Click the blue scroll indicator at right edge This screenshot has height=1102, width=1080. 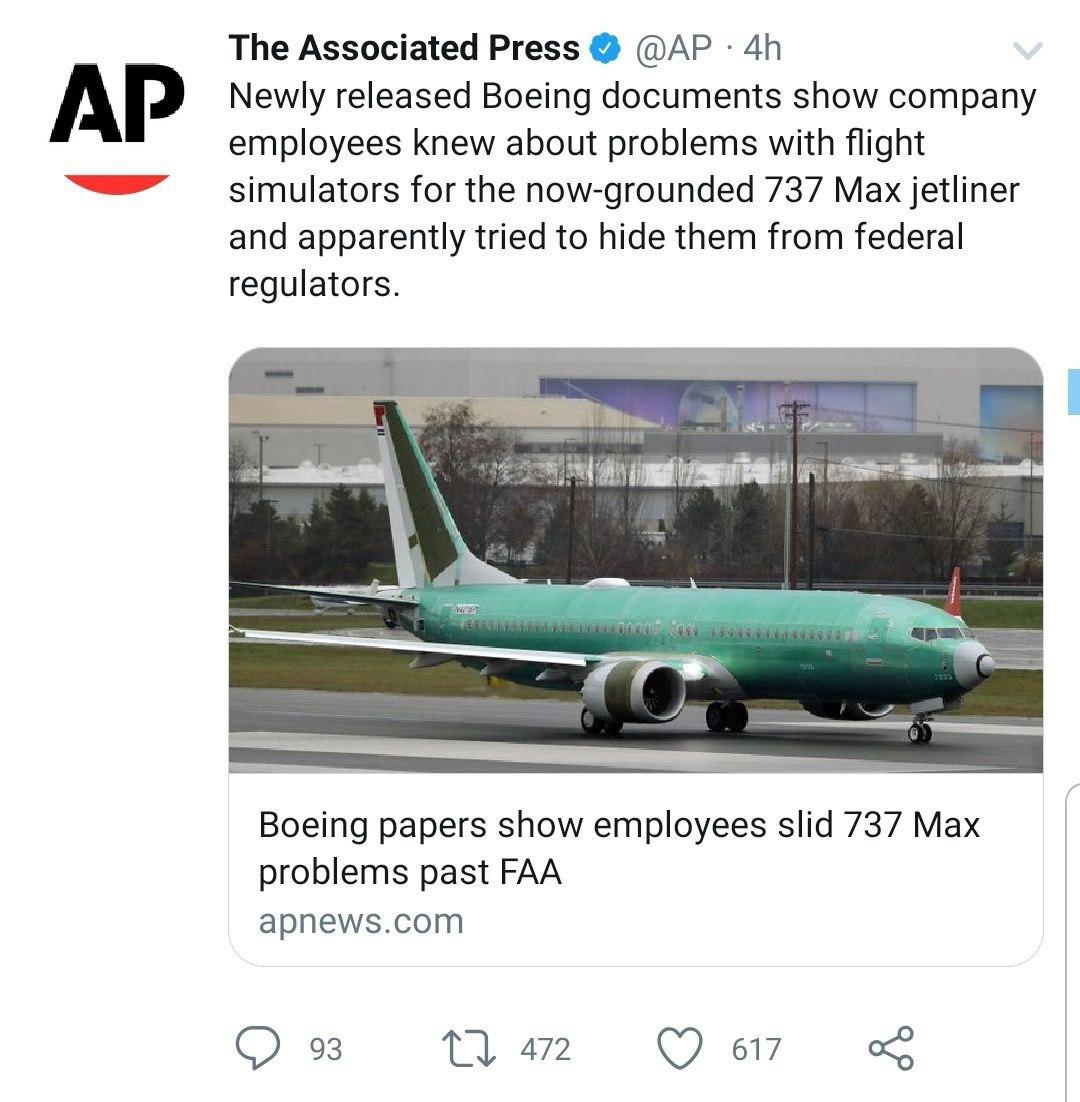pyautogui.click(x=1074, y=391)
